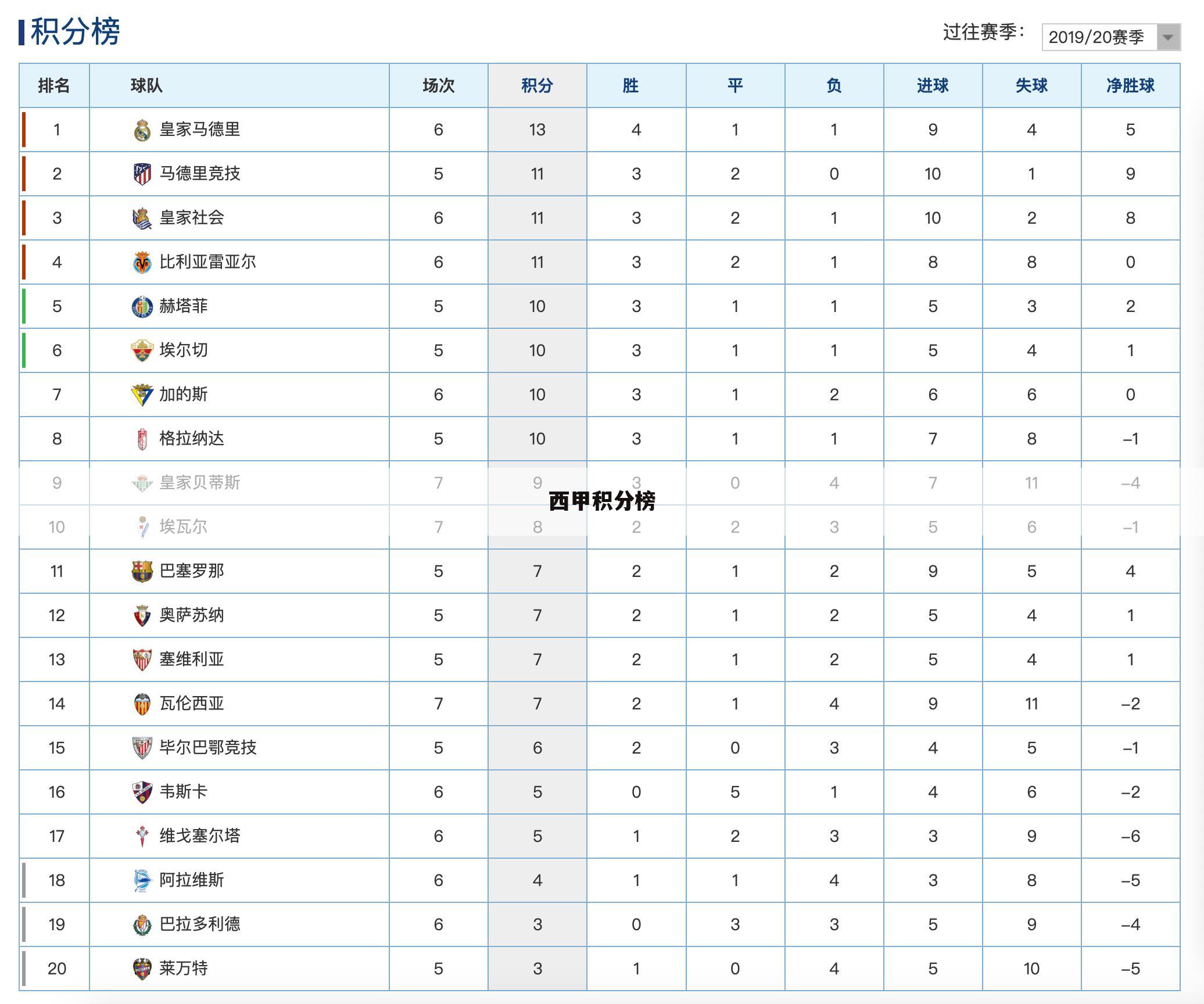
Task: Click the Levante crest icon
Action: point(142,969)
